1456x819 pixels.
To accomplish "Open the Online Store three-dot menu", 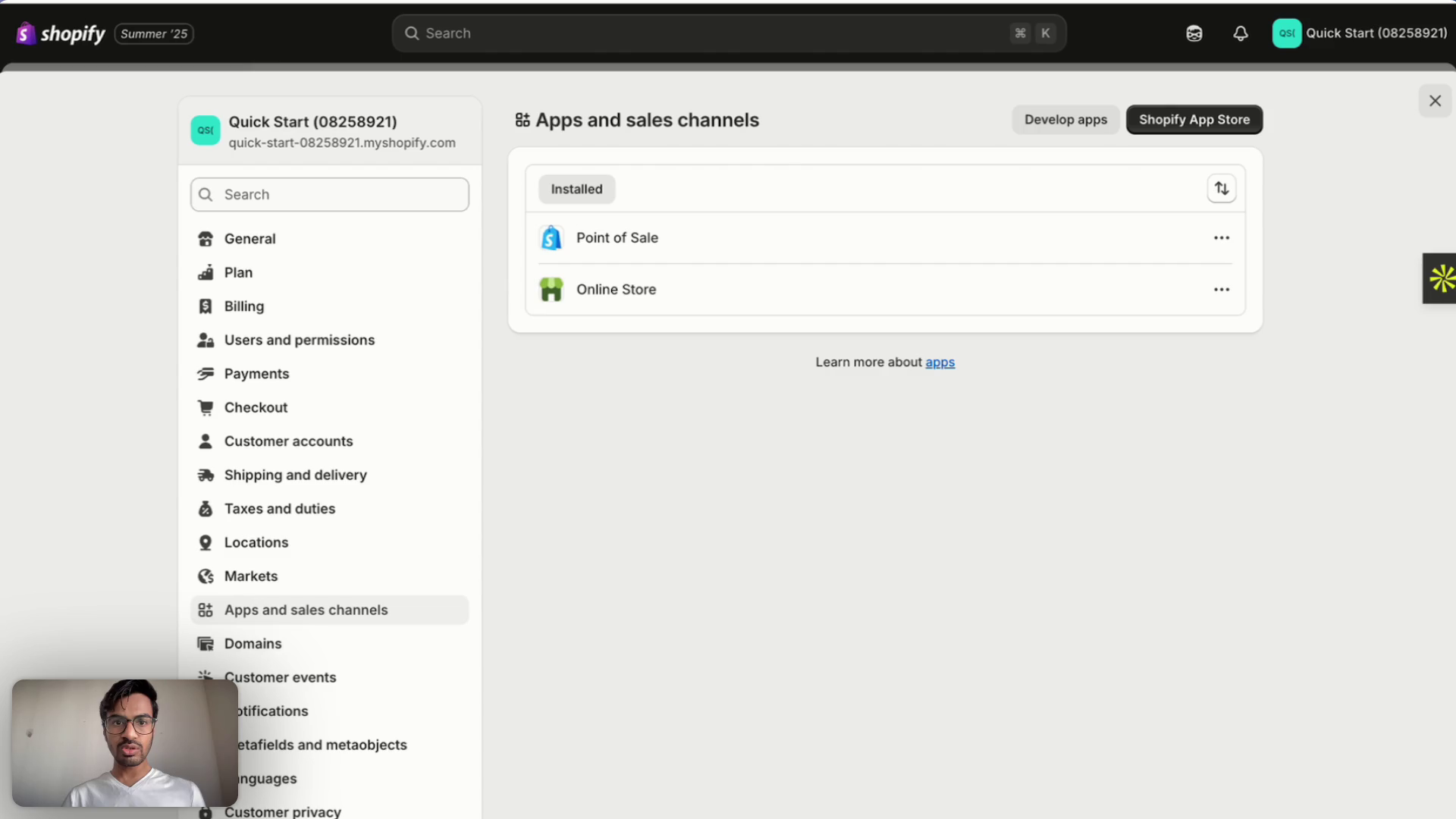I will [1221, 290].
